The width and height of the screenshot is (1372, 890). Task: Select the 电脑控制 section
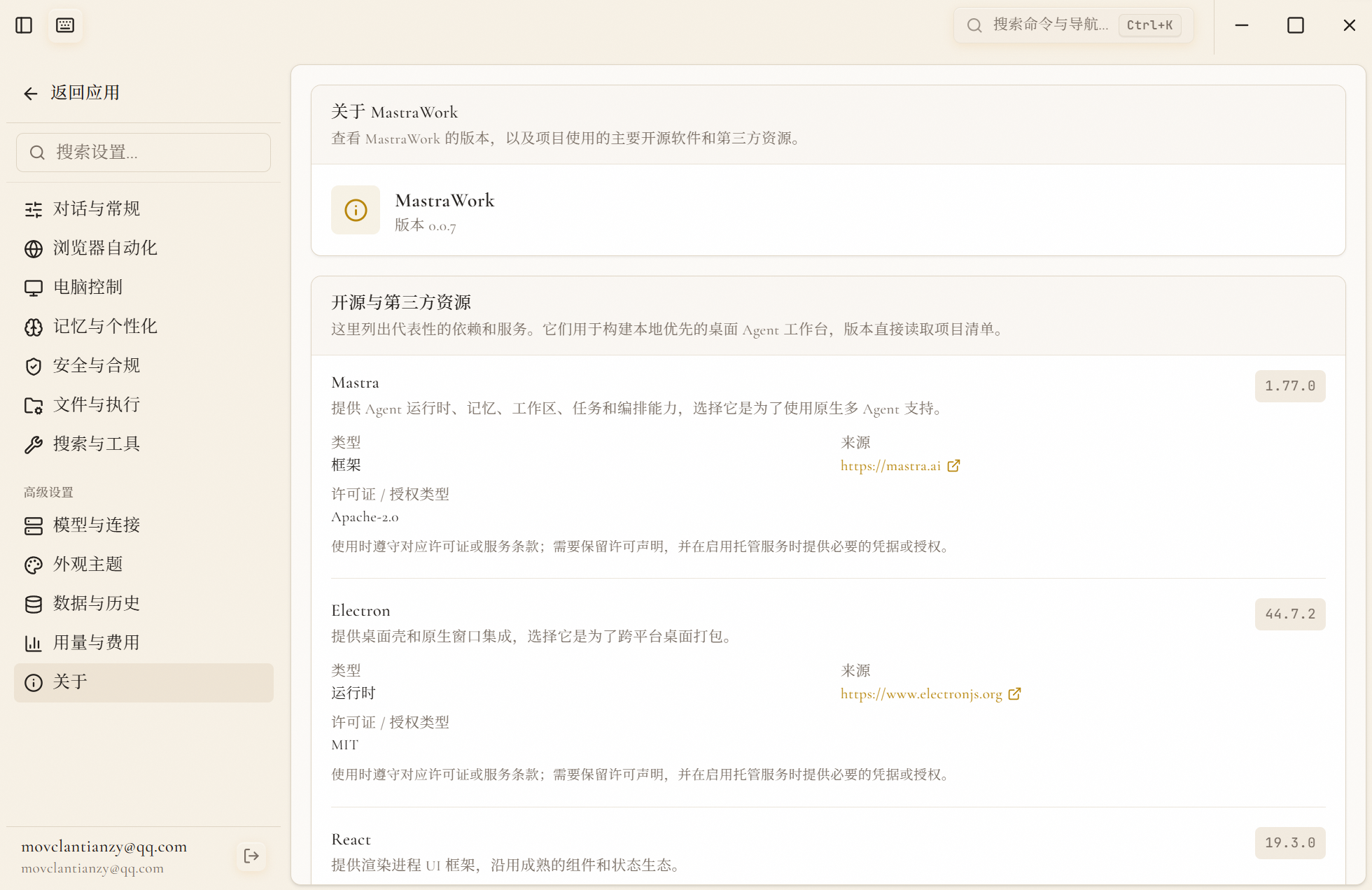pyautogui.click(x=143, y=287)
